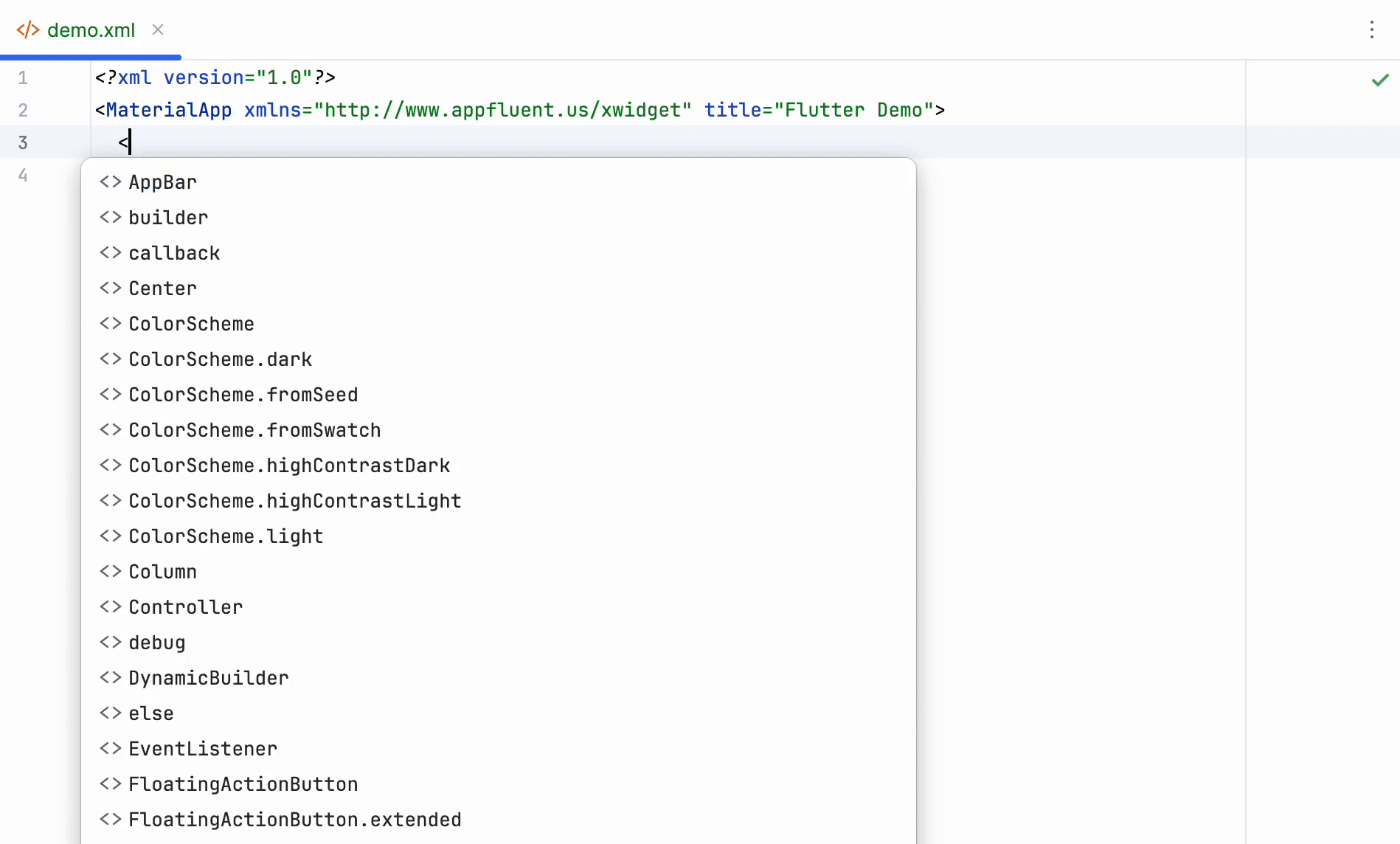Click the demo.xml tab
This screenshot has height=844, width=1400.
[90, 30]
